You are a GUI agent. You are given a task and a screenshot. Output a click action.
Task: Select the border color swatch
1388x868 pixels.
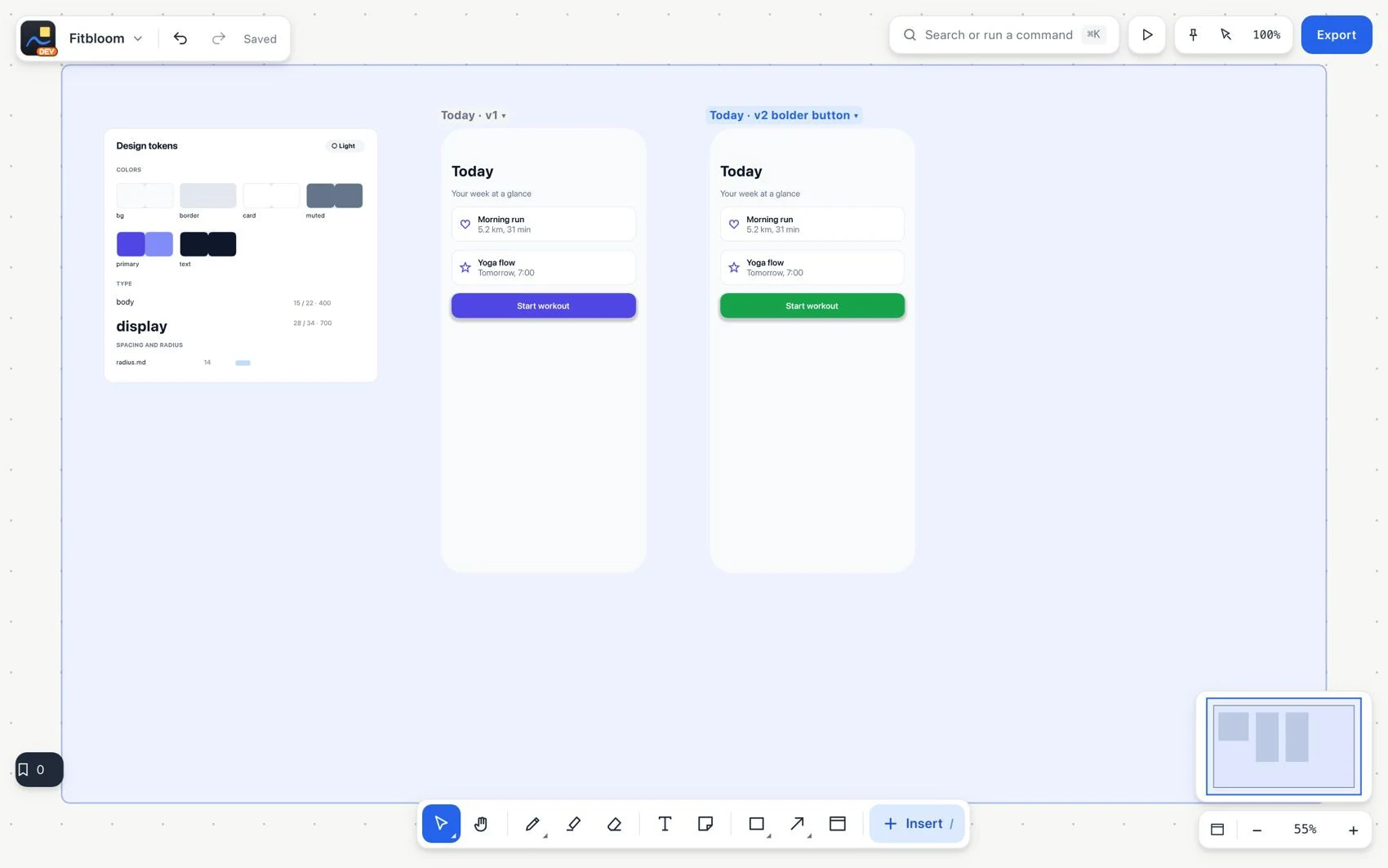(207, 195)
